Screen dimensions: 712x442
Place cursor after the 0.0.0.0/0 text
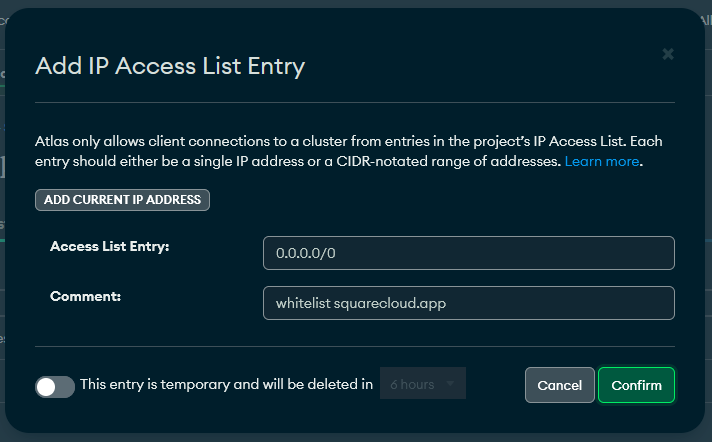click(x=337, y=253)
